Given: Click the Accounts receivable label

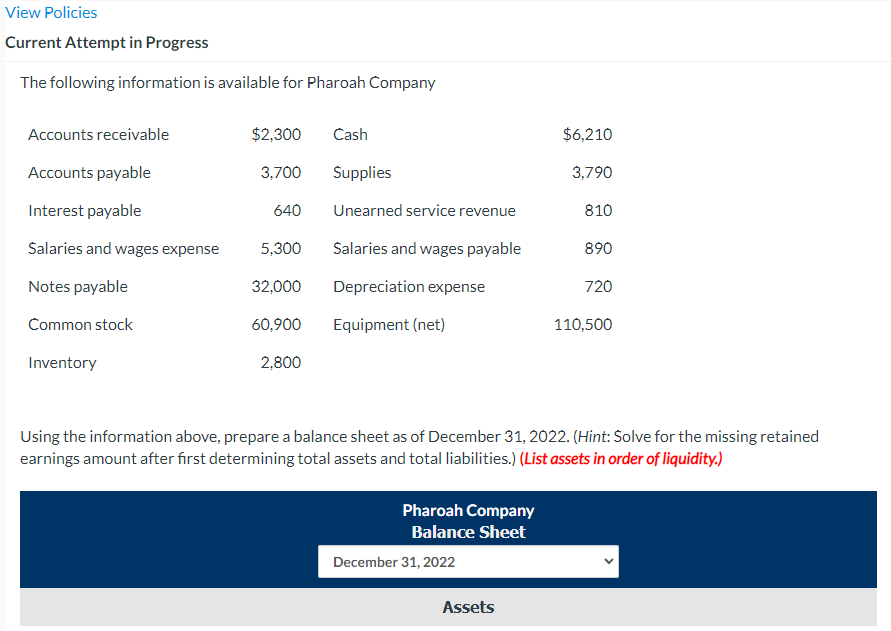Looking at the screenshot, I should point(98,134).
